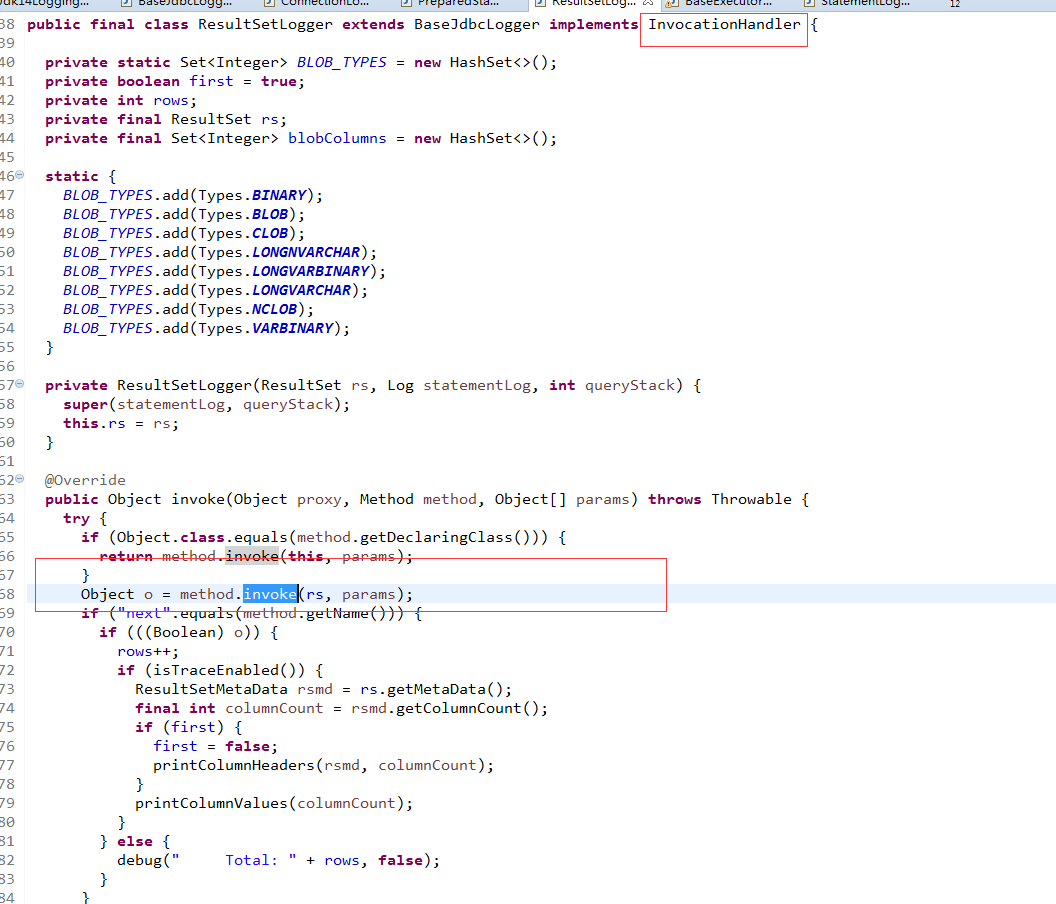Image resolution: width=1056 pixels, height=904 pixels.
Task: Collapse the static initializer block fold marker
Action: pos(20,176)
